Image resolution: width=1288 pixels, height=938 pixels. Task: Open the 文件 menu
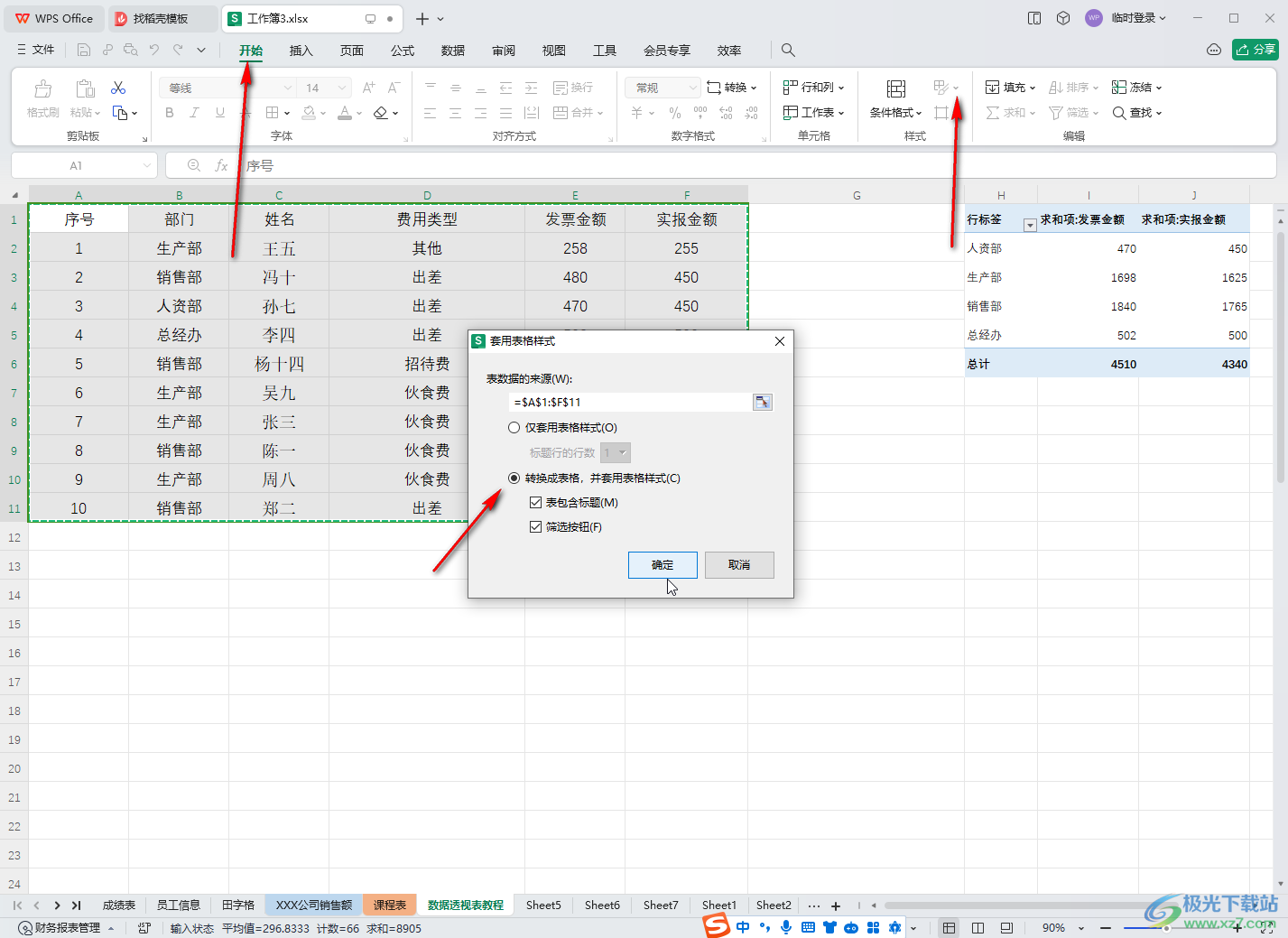click(x=36, y=50)
